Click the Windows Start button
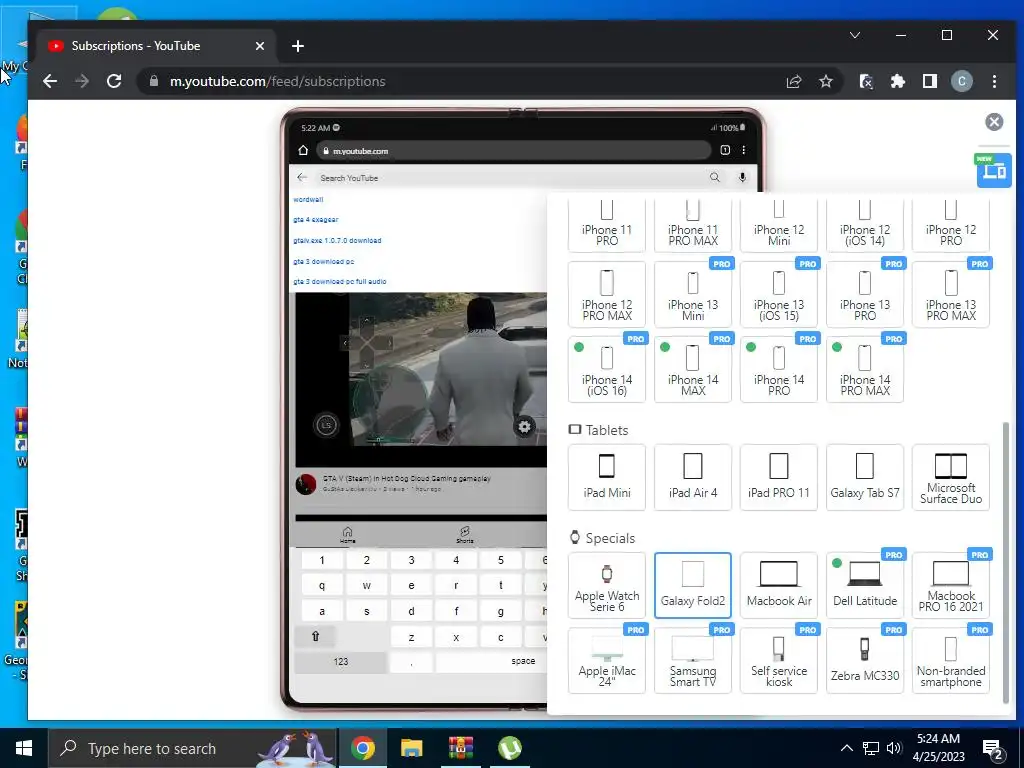This screenshot has height=768, width=1024. click(x=24, y=748)
